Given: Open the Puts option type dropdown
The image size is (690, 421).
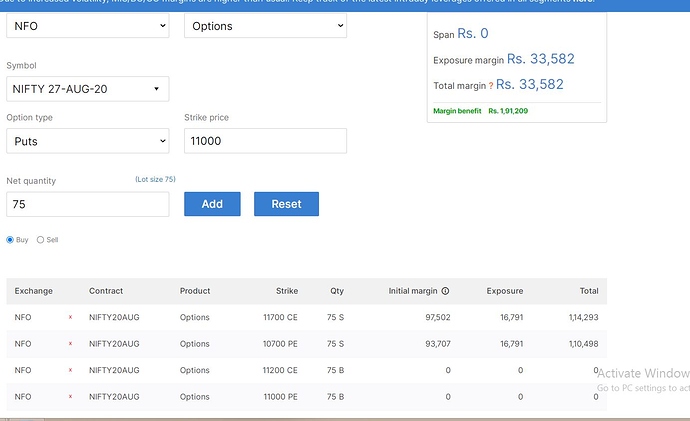Looking at the screenshot, I should (x=88, y=141).
